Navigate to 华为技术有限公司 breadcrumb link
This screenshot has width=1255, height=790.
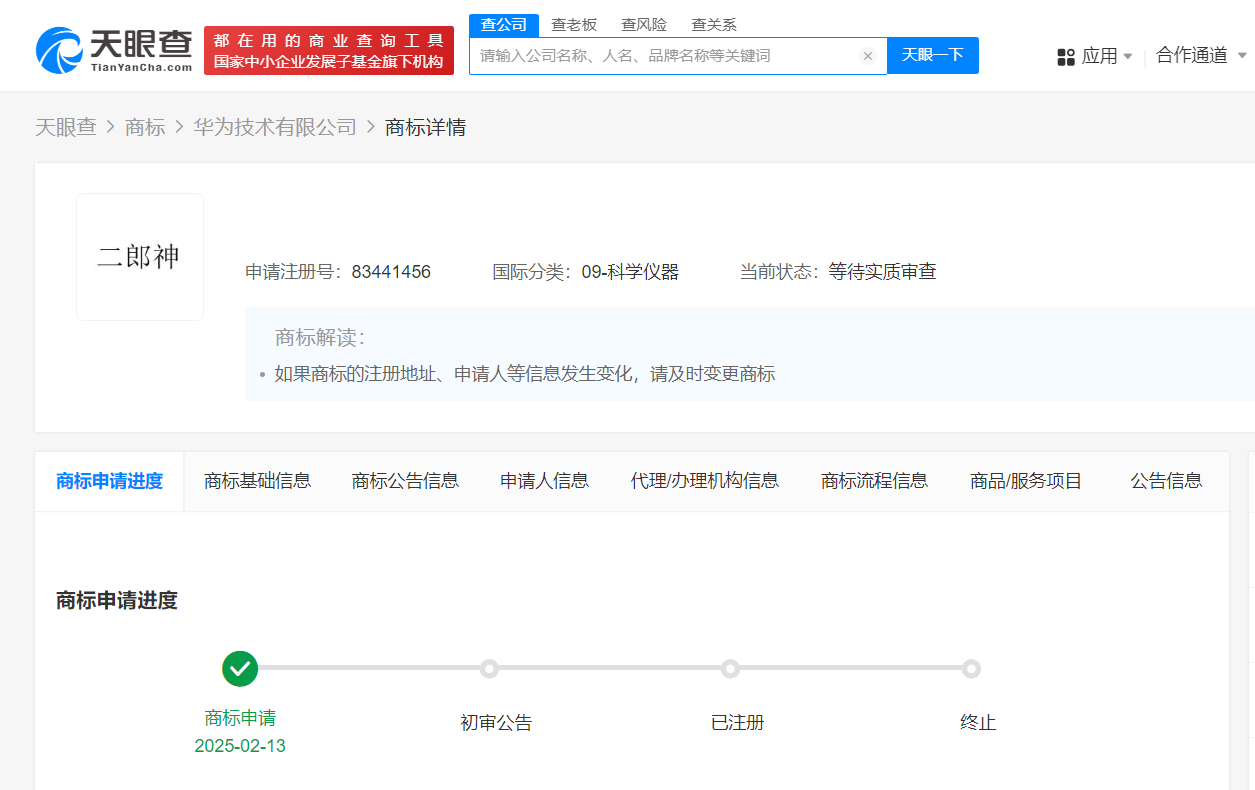pos(276,127)
